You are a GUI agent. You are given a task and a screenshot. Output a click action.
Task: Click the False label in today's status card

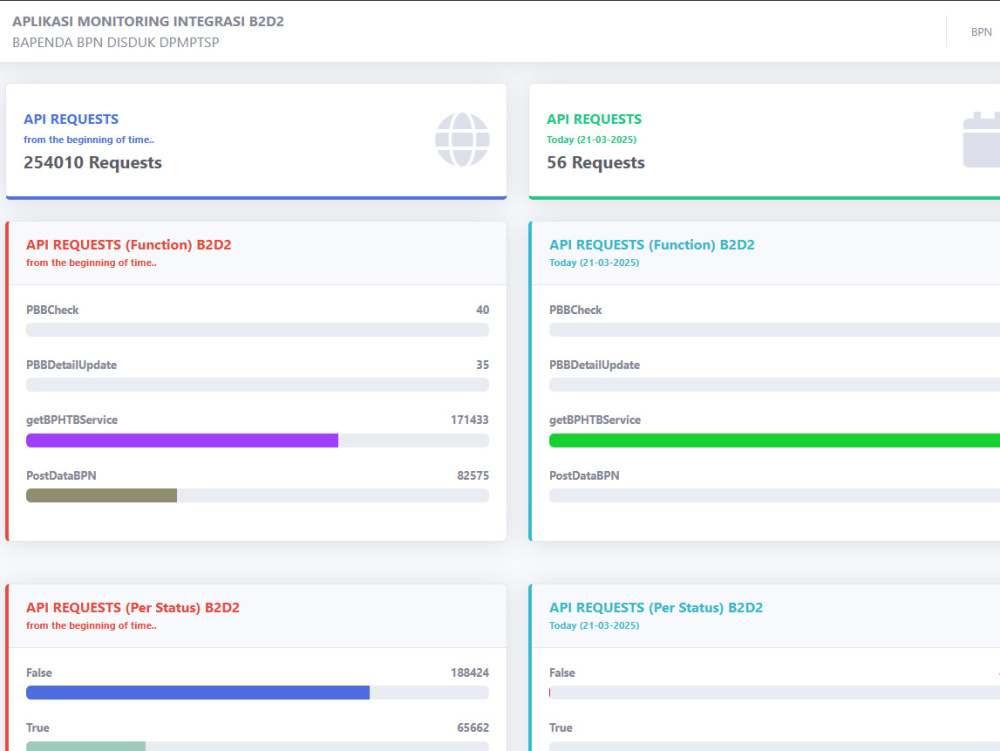tap(562, 673)
